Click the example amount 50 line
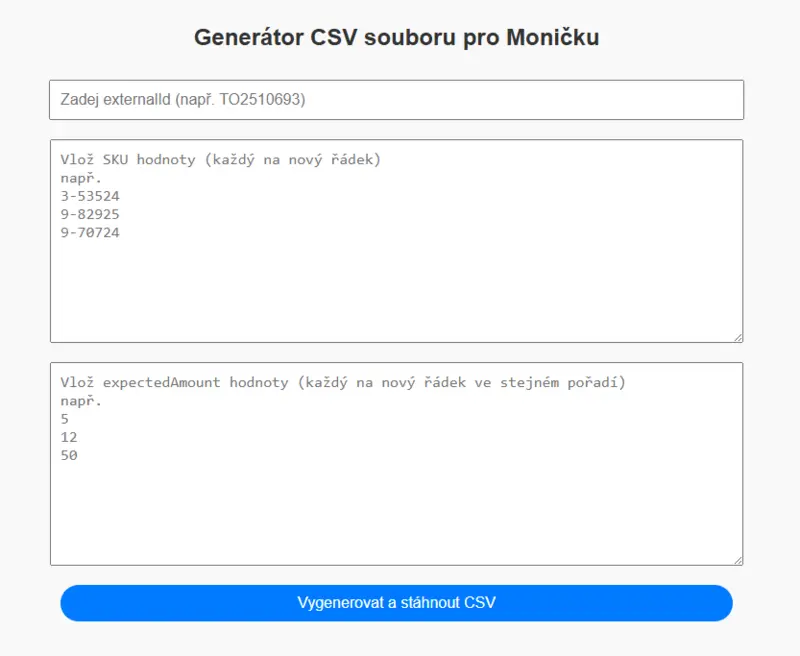The height and width of the screenshot is (656, 800). point(69,456)
